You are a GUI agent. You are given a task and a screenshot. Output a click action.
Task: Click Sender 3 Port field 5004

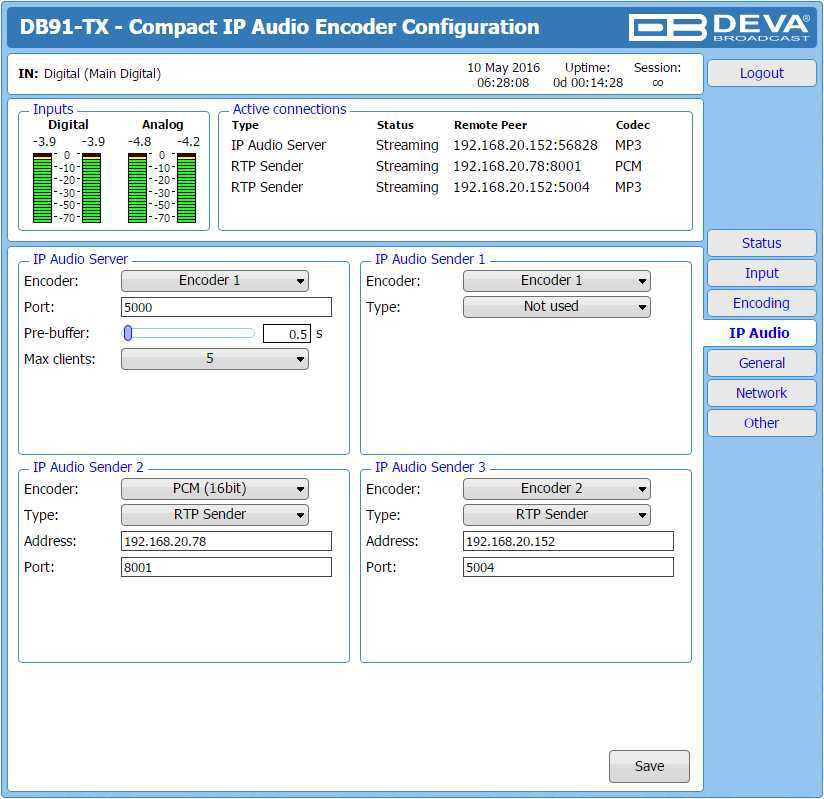(x=568, y=567)
